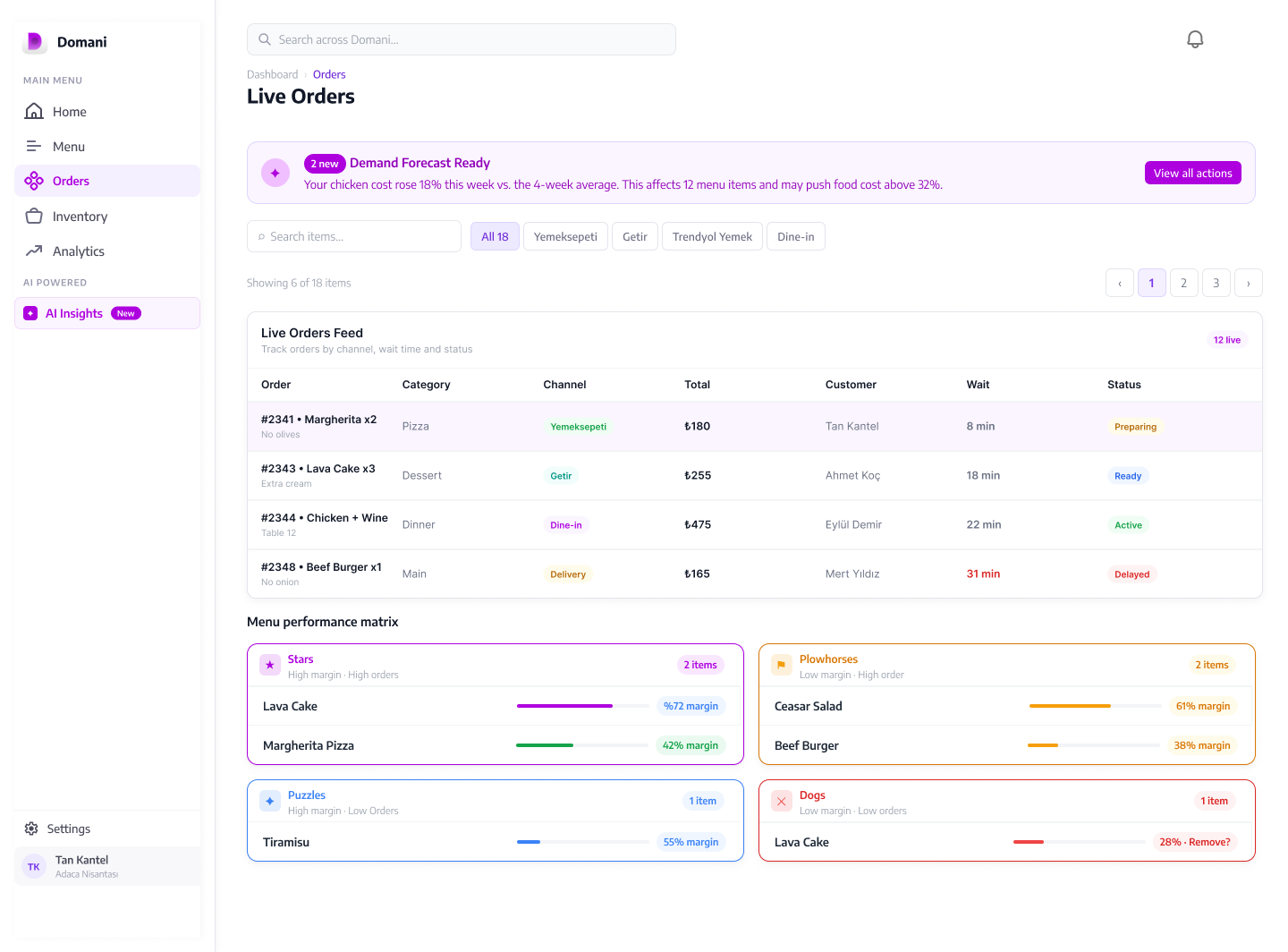Viewport: 1288px width, 952px height.
Task: Click the Stars quadrant star icon
Action: coord(270,665)
